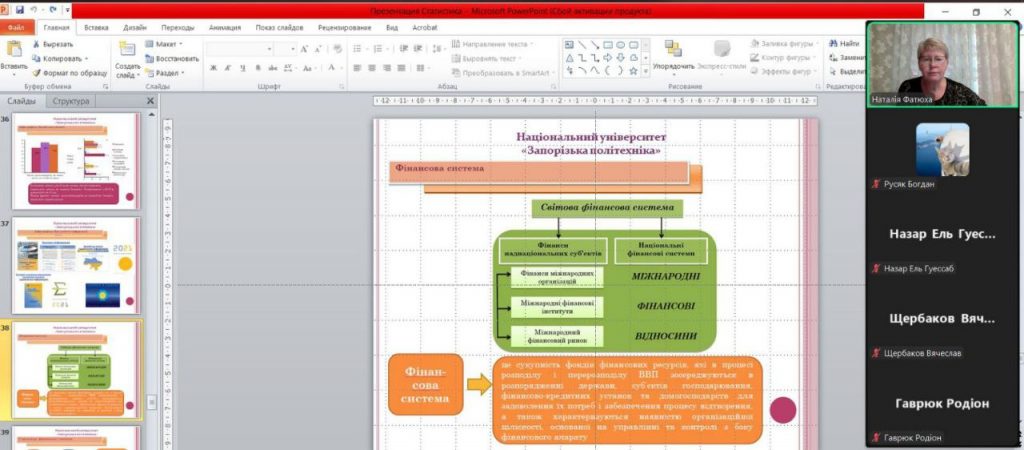
Task: Select Format Painter (Формат по образцу)
Action: coord(37,73)
